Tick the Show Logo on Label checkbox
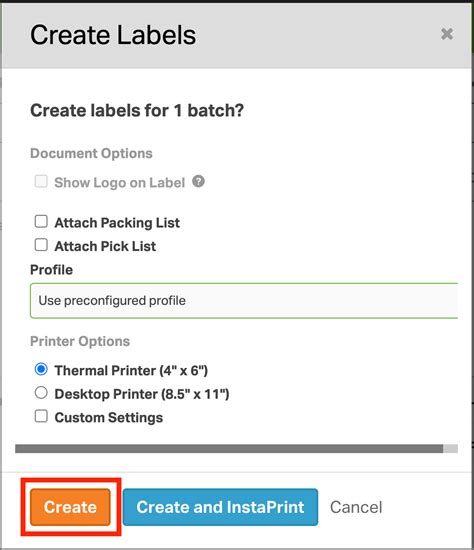Image resolution: width=474 pixels, height=550 pixels. [x=41, y=181]
